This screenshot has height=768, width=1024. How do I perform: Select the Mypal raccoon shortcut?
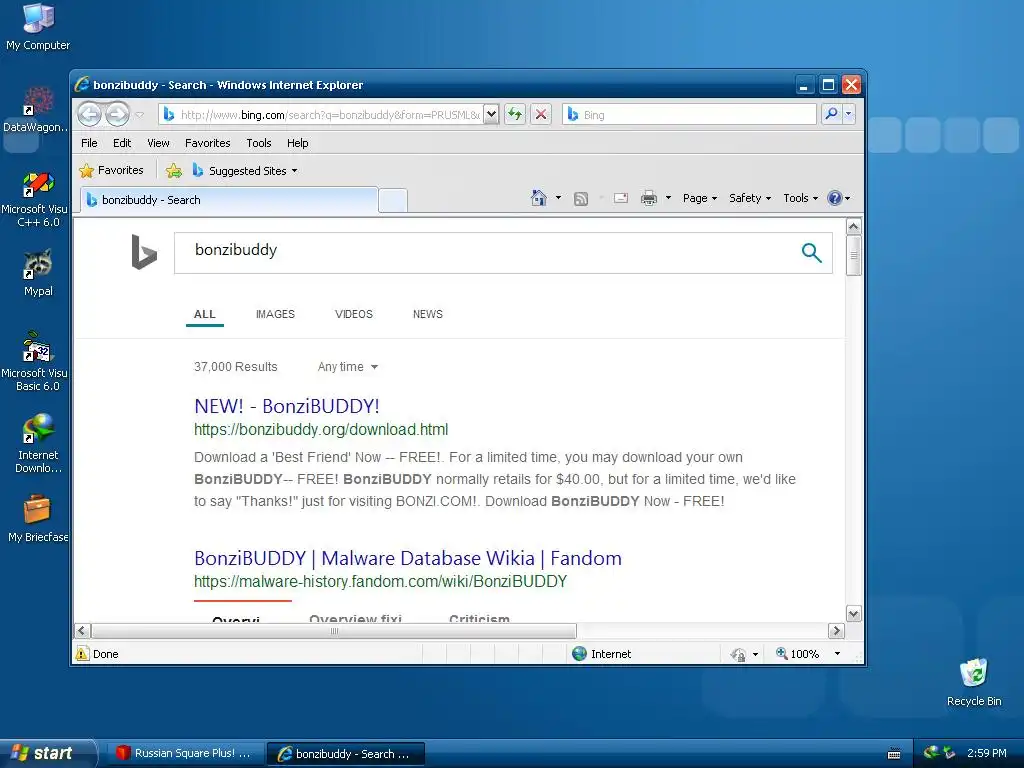point(38,273)
